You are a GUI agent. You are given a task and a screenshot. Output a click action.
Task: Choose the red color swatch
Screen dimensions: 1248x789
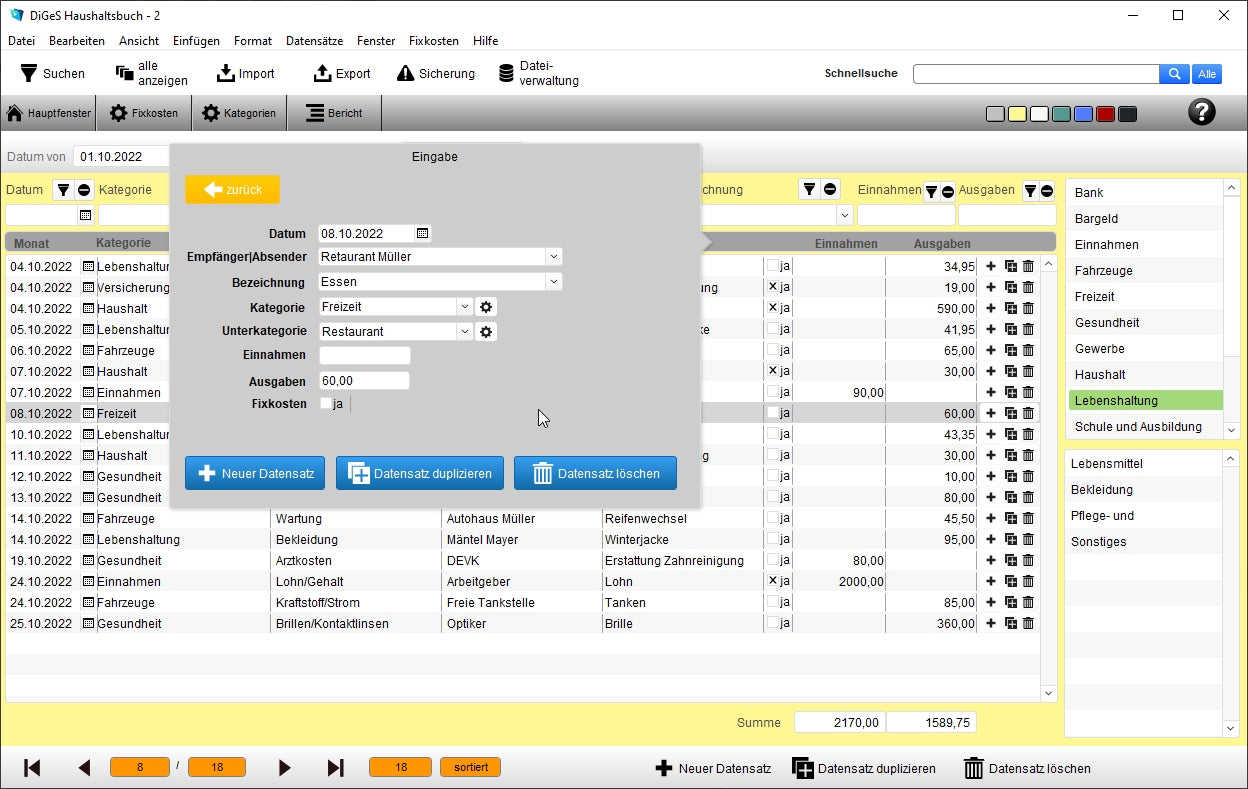(1105, 114)
